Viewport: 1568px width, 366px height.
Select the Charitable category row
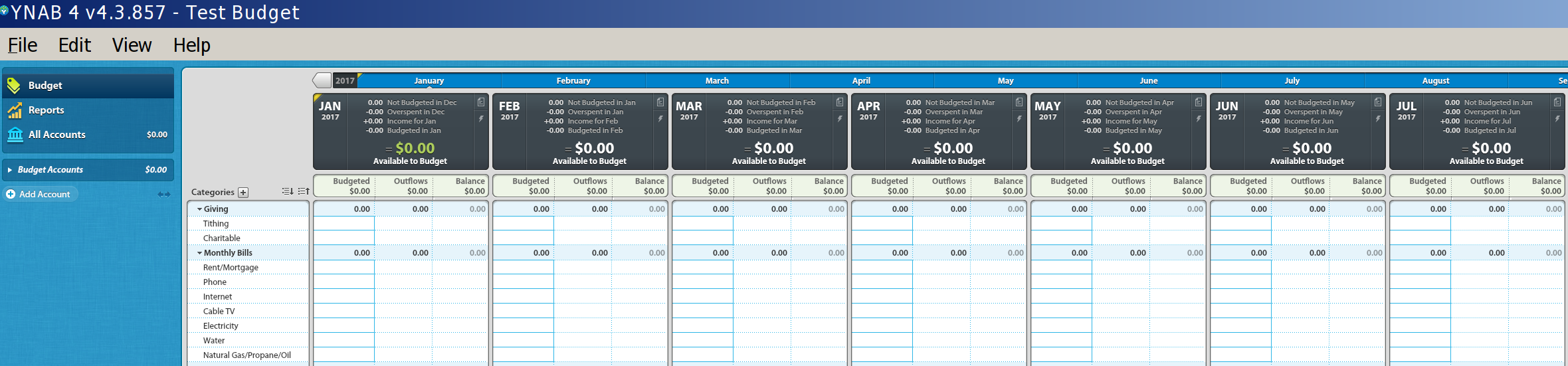(248, 238)
